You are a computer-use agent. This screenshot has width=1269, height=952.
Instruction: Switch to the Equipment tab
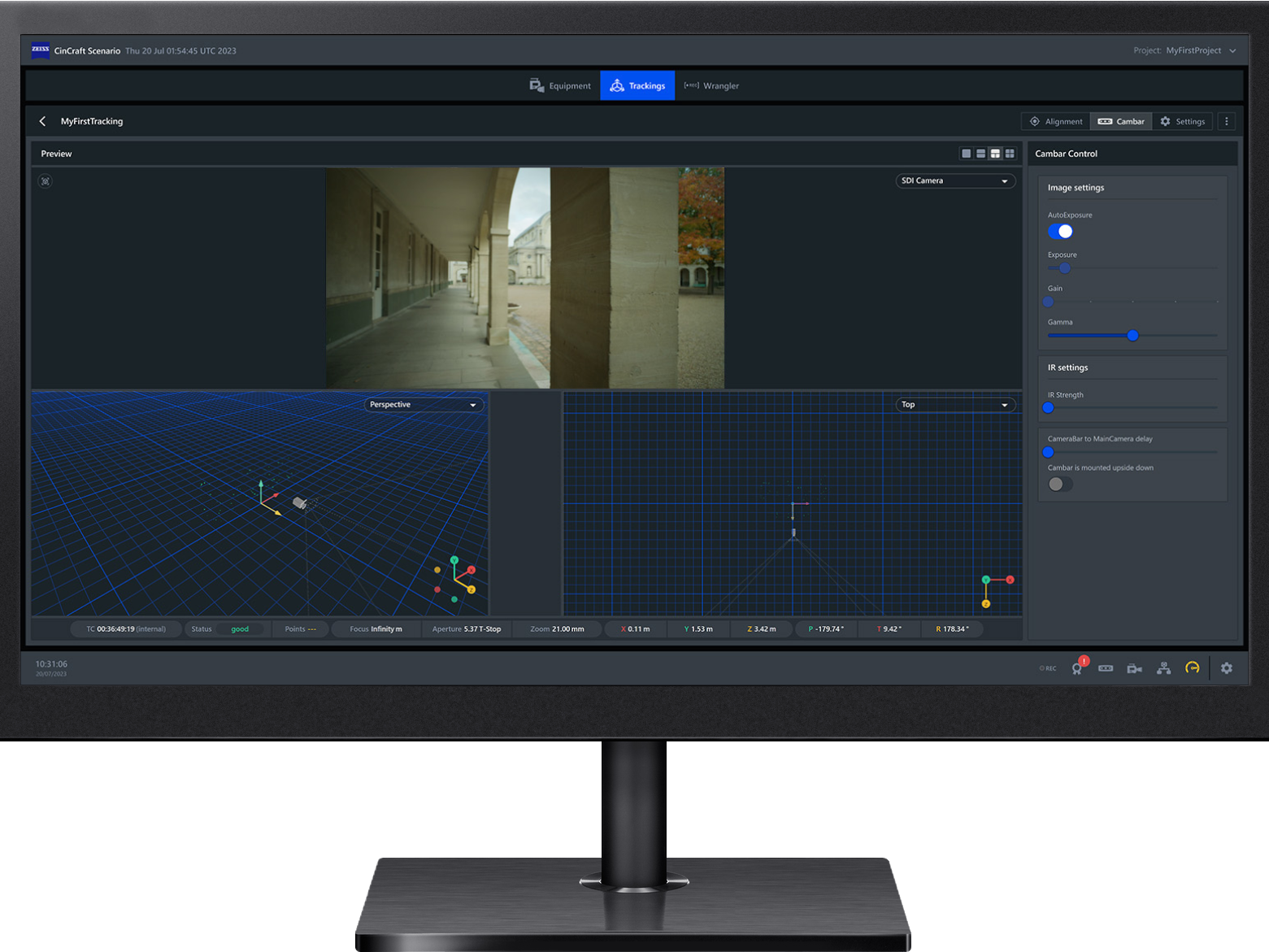point(560,85)
